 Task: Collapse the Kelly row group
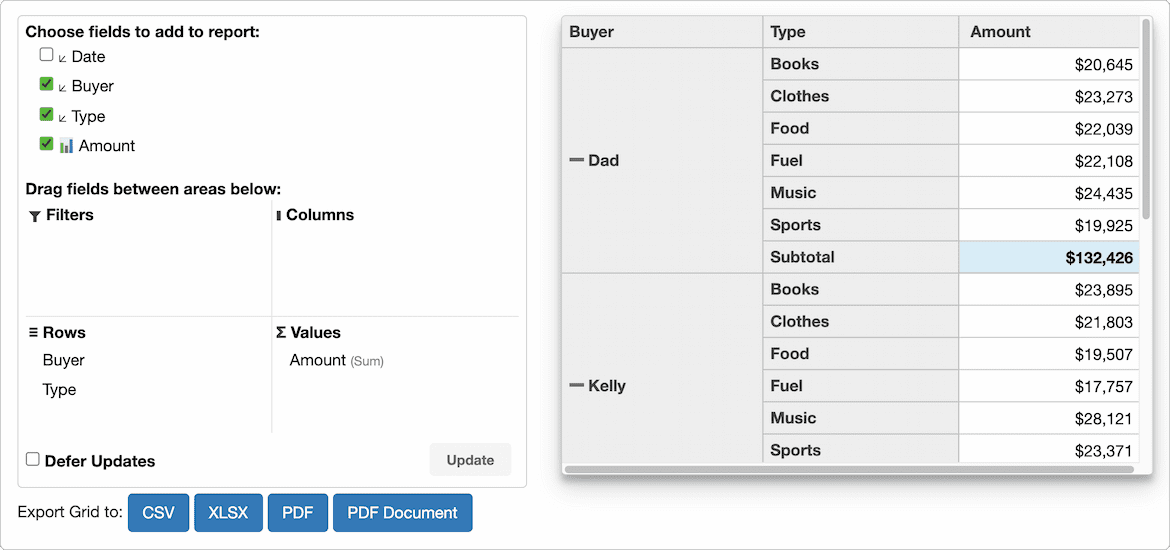(576, 385)
